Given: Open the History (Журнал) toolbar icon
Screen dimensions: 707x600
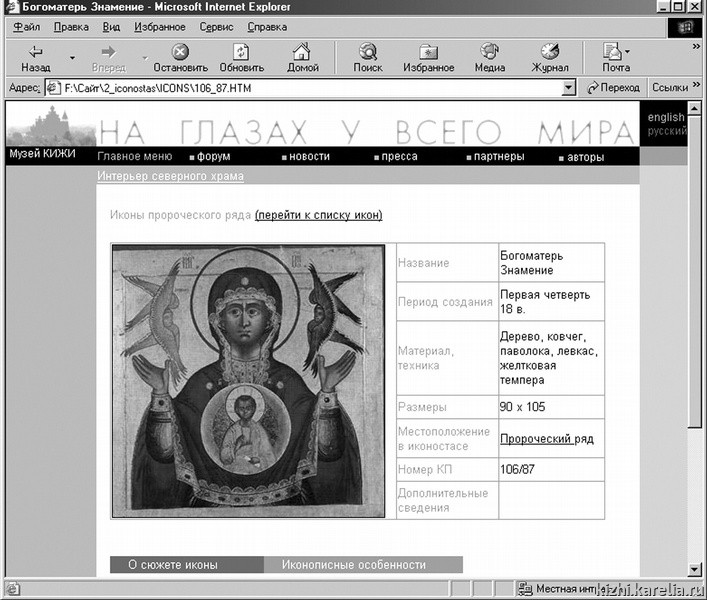Looking at the screenshot, I should pos(549,52).
